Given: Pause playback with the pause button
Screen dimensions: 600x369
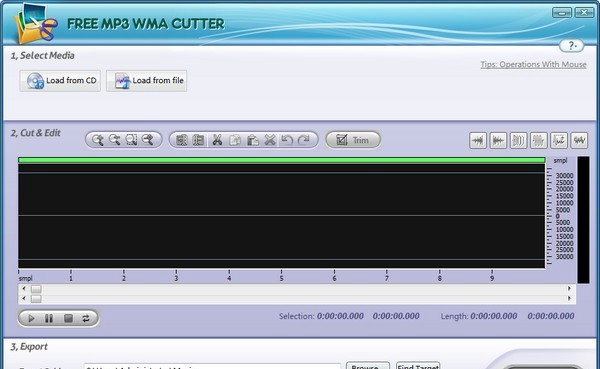Looking at the screenshot, I should (49, 318).
